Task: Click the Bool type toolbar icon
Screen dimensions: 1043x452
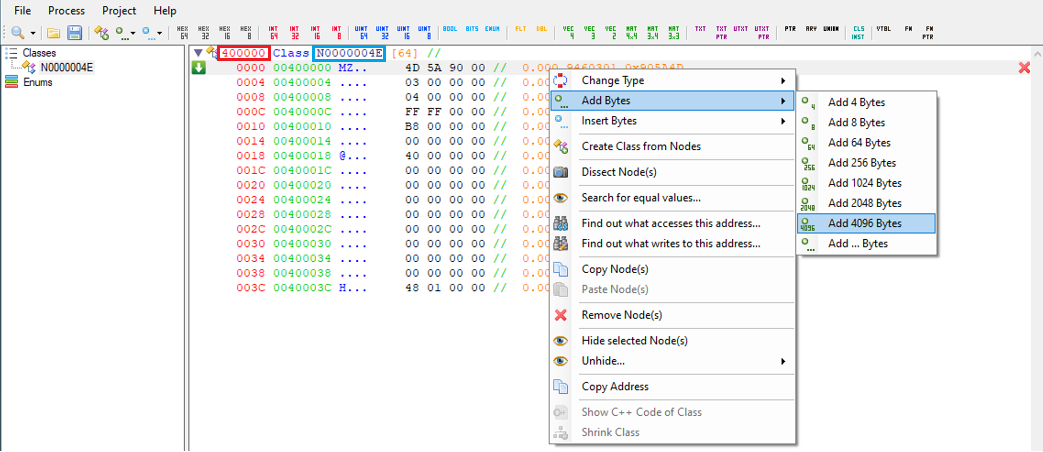Action: click(449, 32)
